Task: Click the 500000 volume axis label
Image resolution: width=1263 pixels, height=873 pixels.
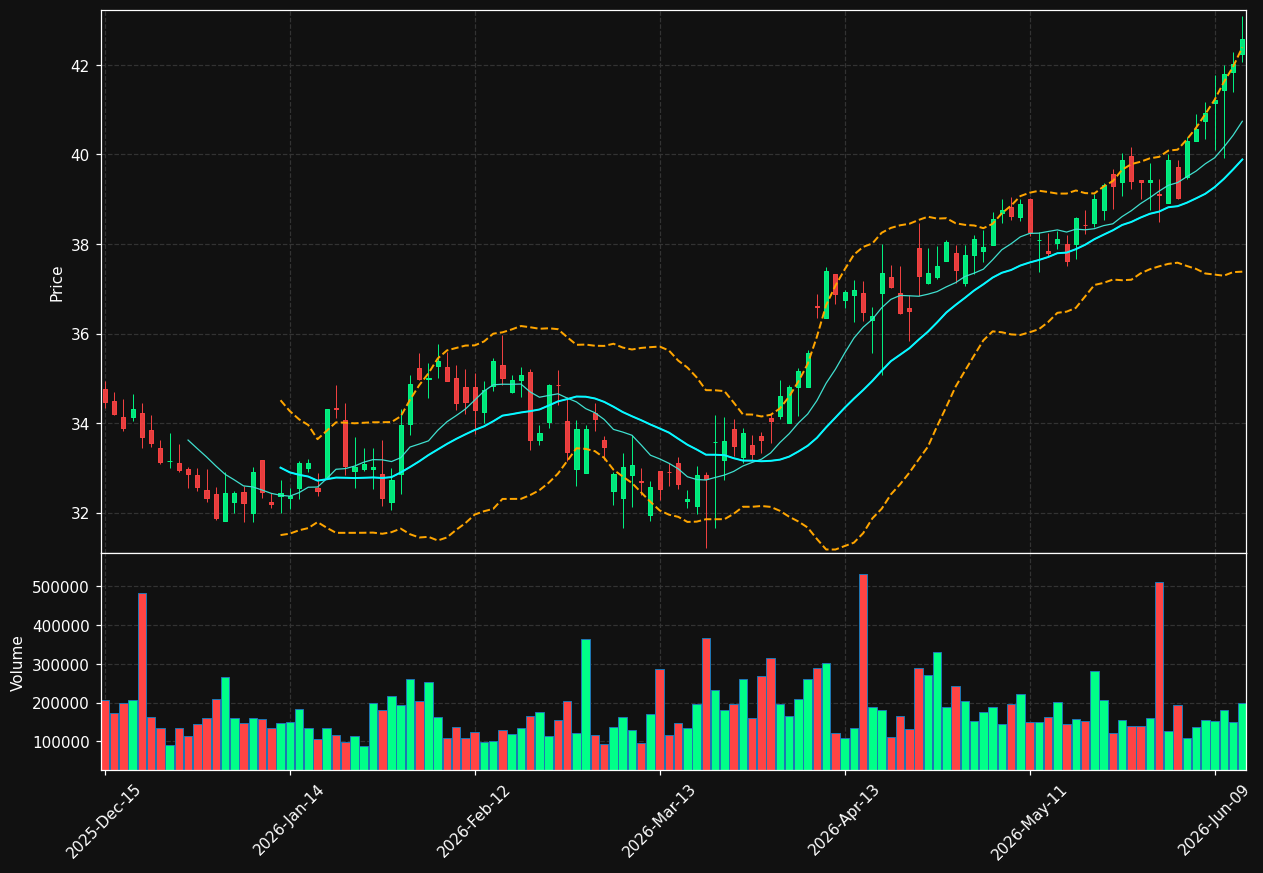Action: (60, 587)
